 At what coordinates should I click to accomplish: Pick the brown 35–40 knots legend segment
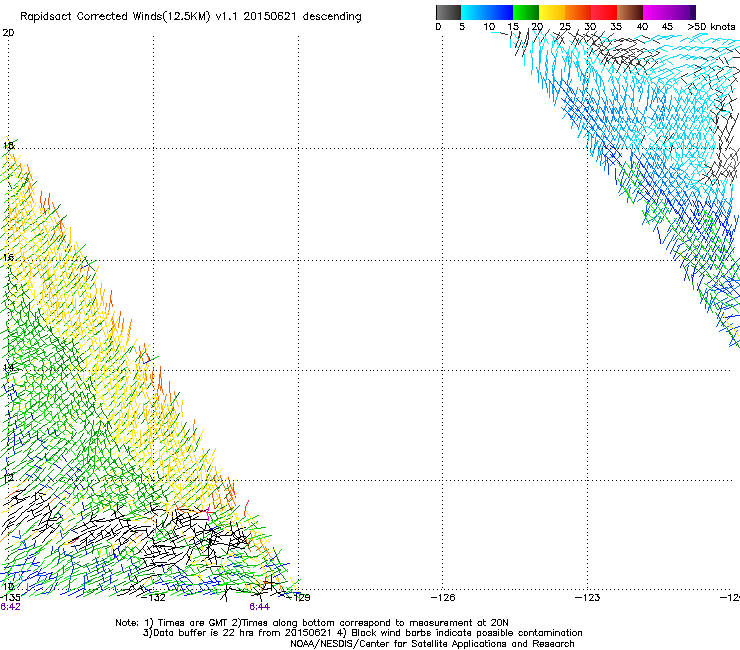point(630,12)
